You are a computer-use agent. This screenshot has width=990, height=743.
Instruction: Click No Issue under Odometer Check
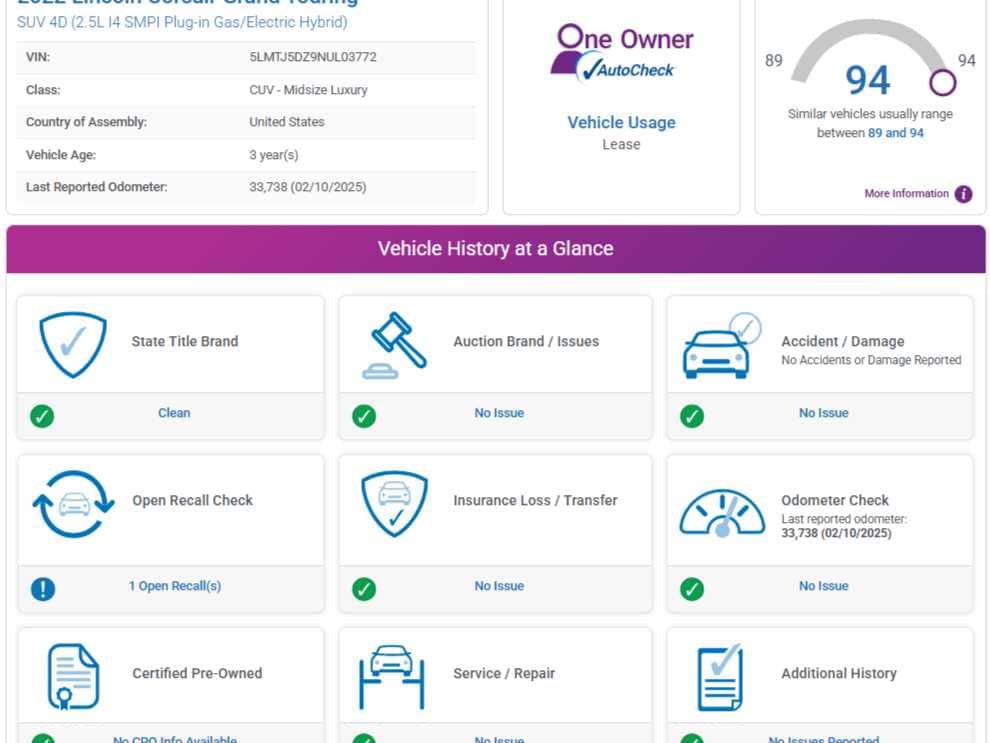[824, 586]
